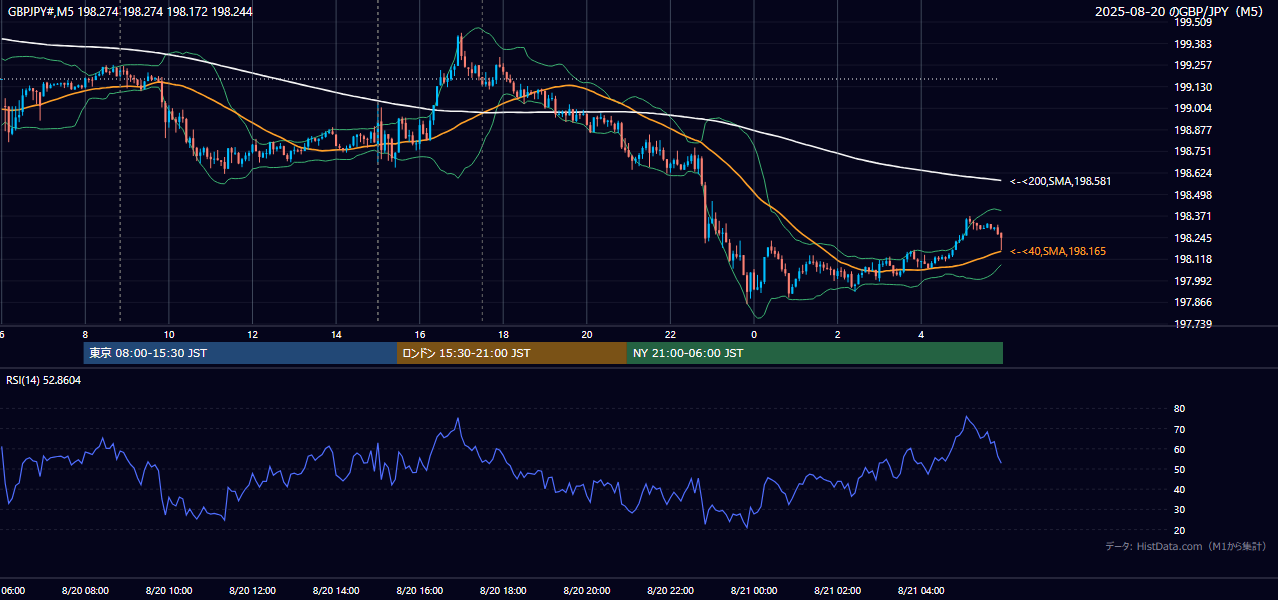Viewport: 1278px width, 600px height.
Task: Click the bottom time label 8/20 14:00
Action: [x=336, y=591]
